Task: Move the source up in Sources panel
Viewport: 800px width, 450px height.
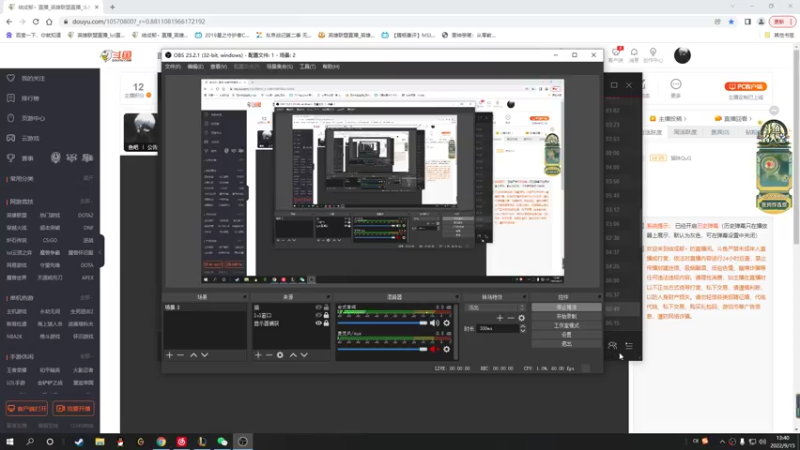Action: click(293, 355)
